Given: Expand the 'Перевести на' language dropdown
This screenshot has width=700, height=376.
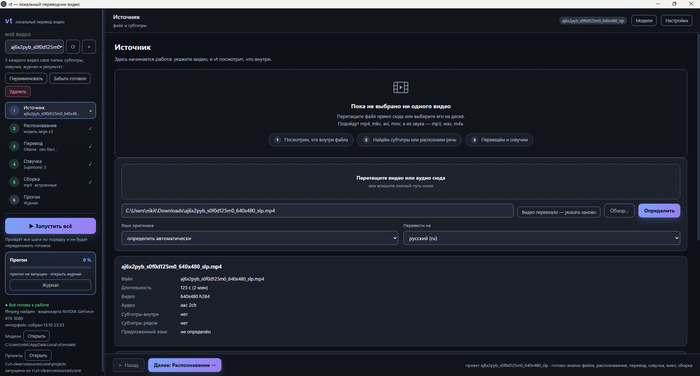Looking at the screenshot, I should (x=542, y=238).
